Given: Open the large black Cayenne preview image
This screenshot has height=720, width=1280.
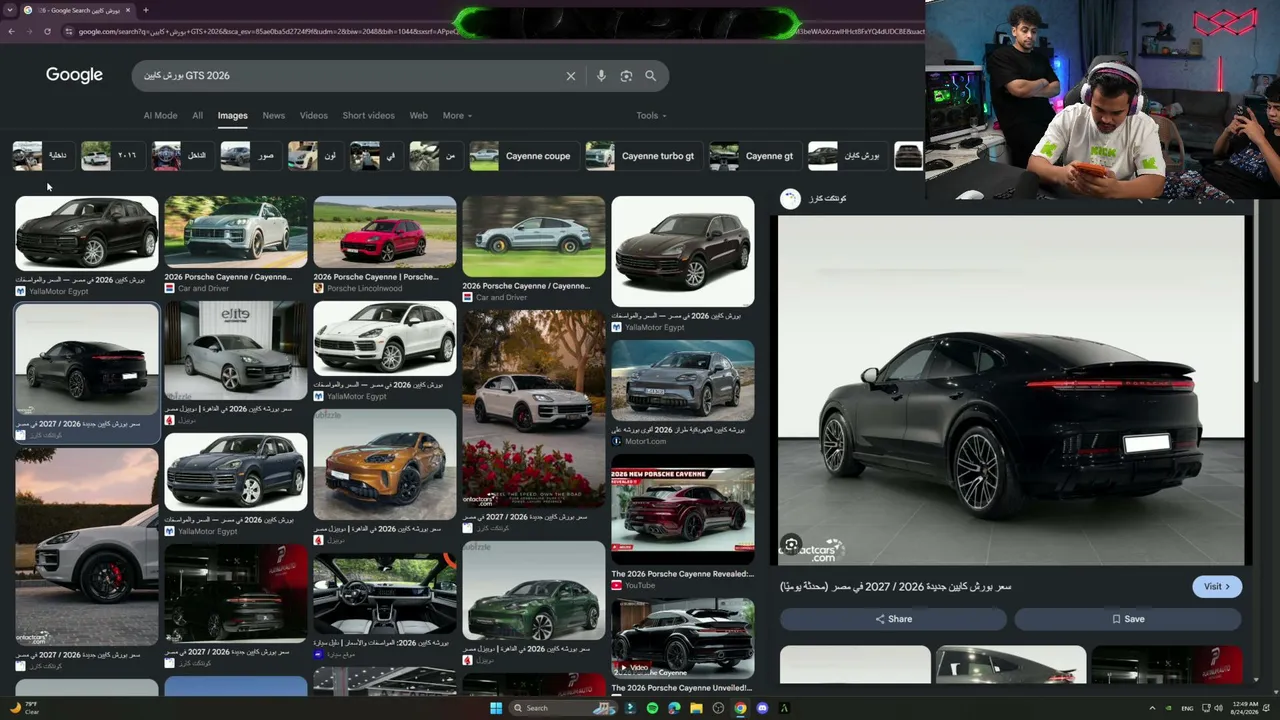Looking at the screenshot, I should pyautogui.click(x=1011, y=390).
